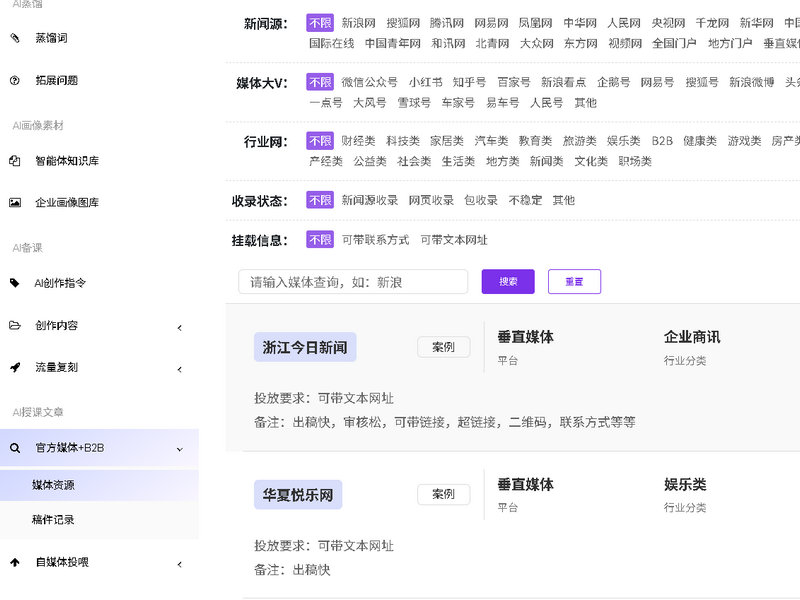The image size is (800, 600).
Task: Click the folder icon beside 创作内容
Action: [x=14, y=325]
